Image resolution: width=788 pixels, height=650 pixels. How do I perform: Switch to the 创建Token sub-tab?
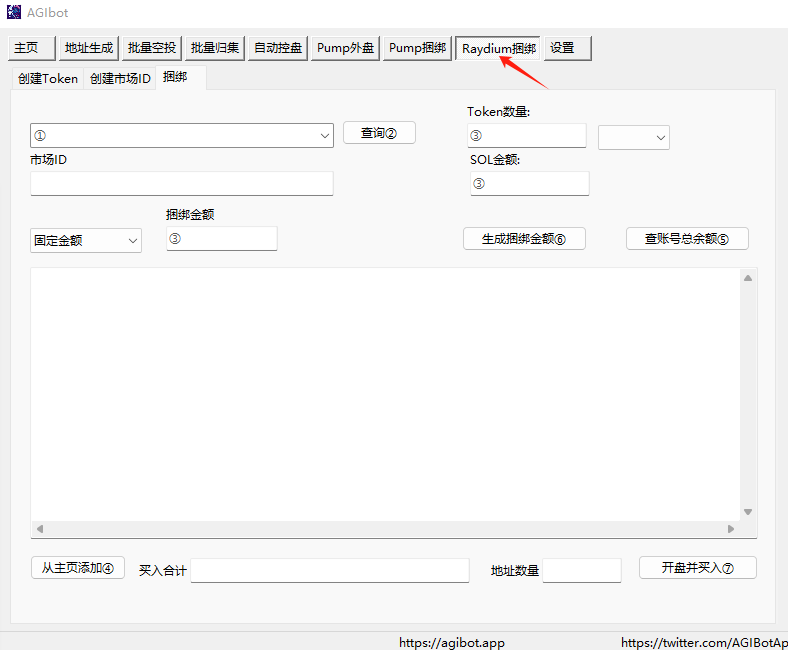point(48,79)
